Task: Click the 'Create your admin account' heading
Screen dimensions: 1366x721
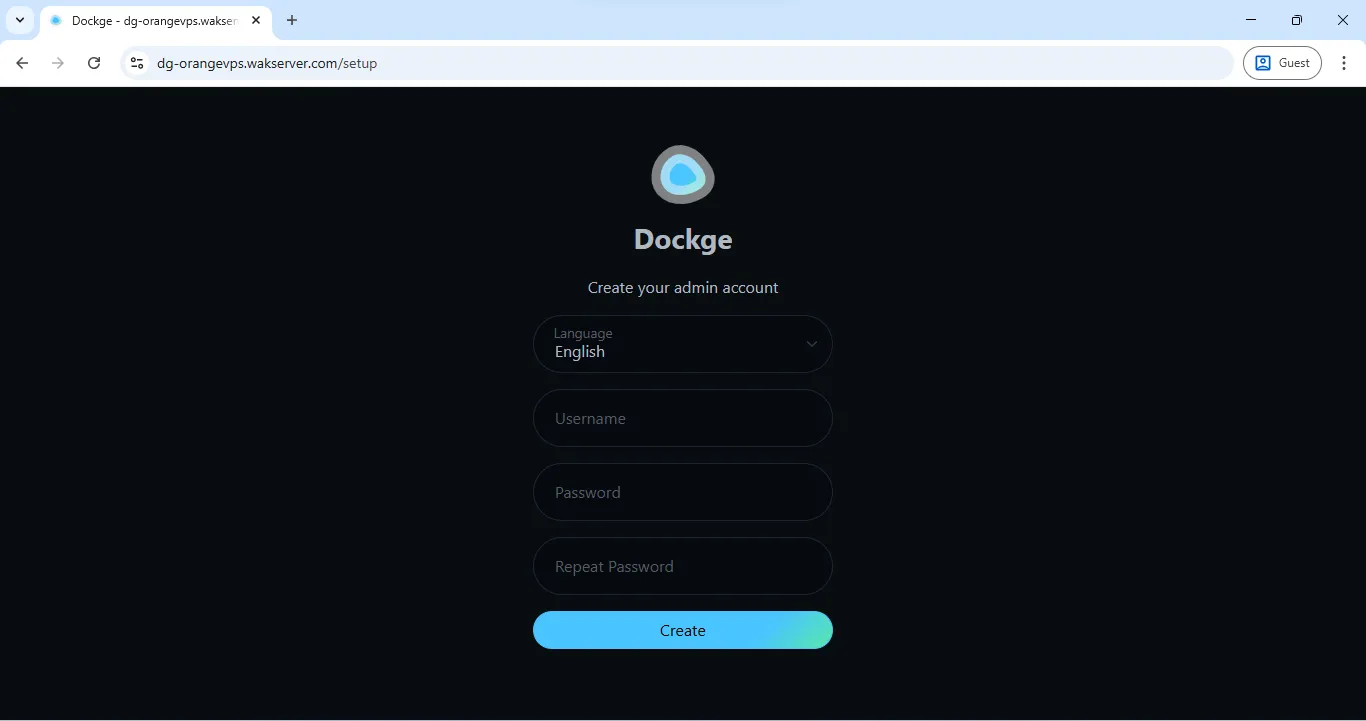Action: click(683, 287)
